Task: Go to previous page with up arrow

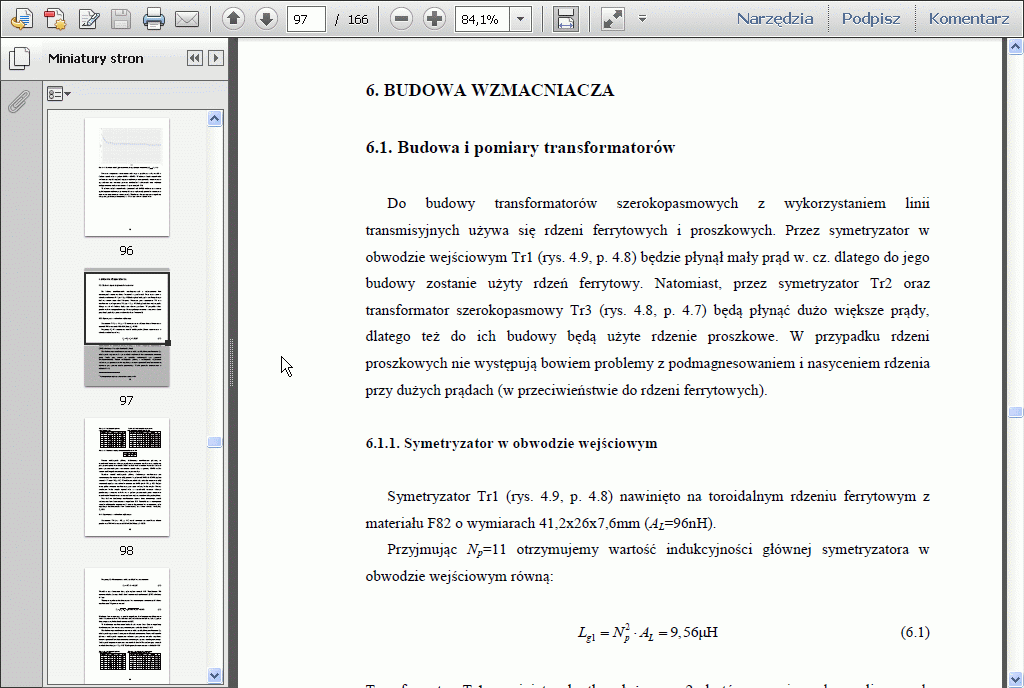Action: click(233, 18)
